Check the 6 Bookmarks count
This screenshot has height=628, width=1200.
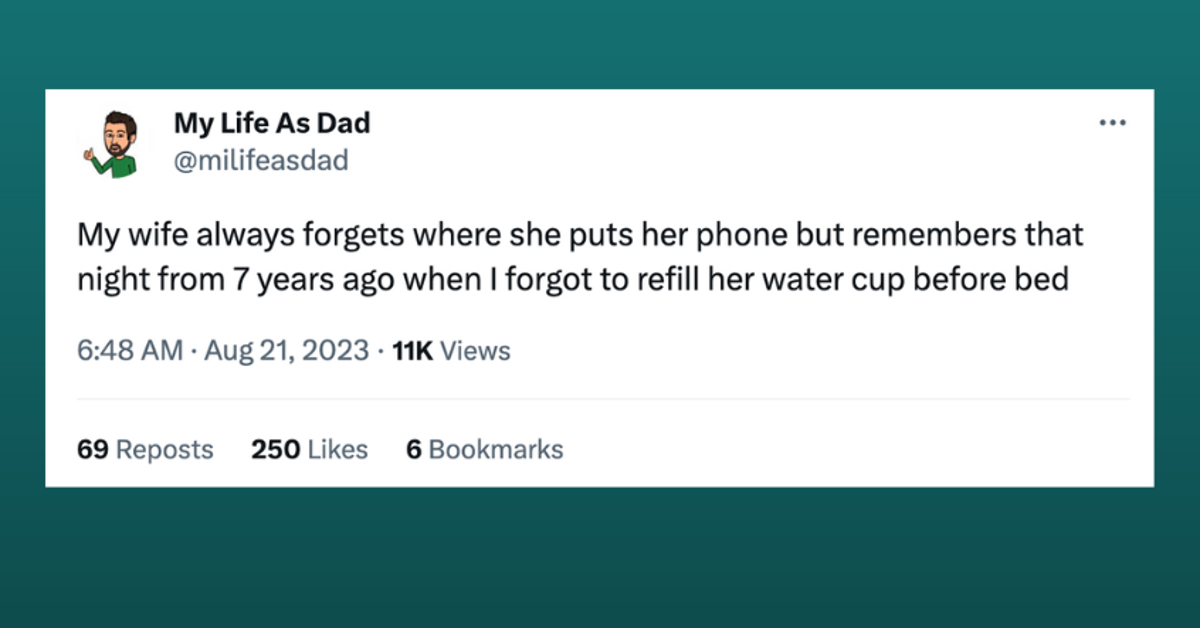pos(484,449)
